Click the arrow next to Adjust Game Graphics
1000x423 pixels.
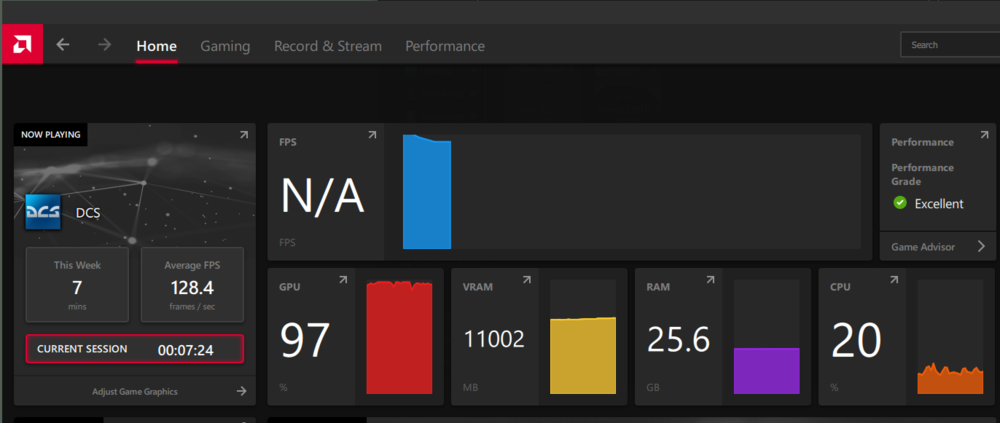[241, 391]
